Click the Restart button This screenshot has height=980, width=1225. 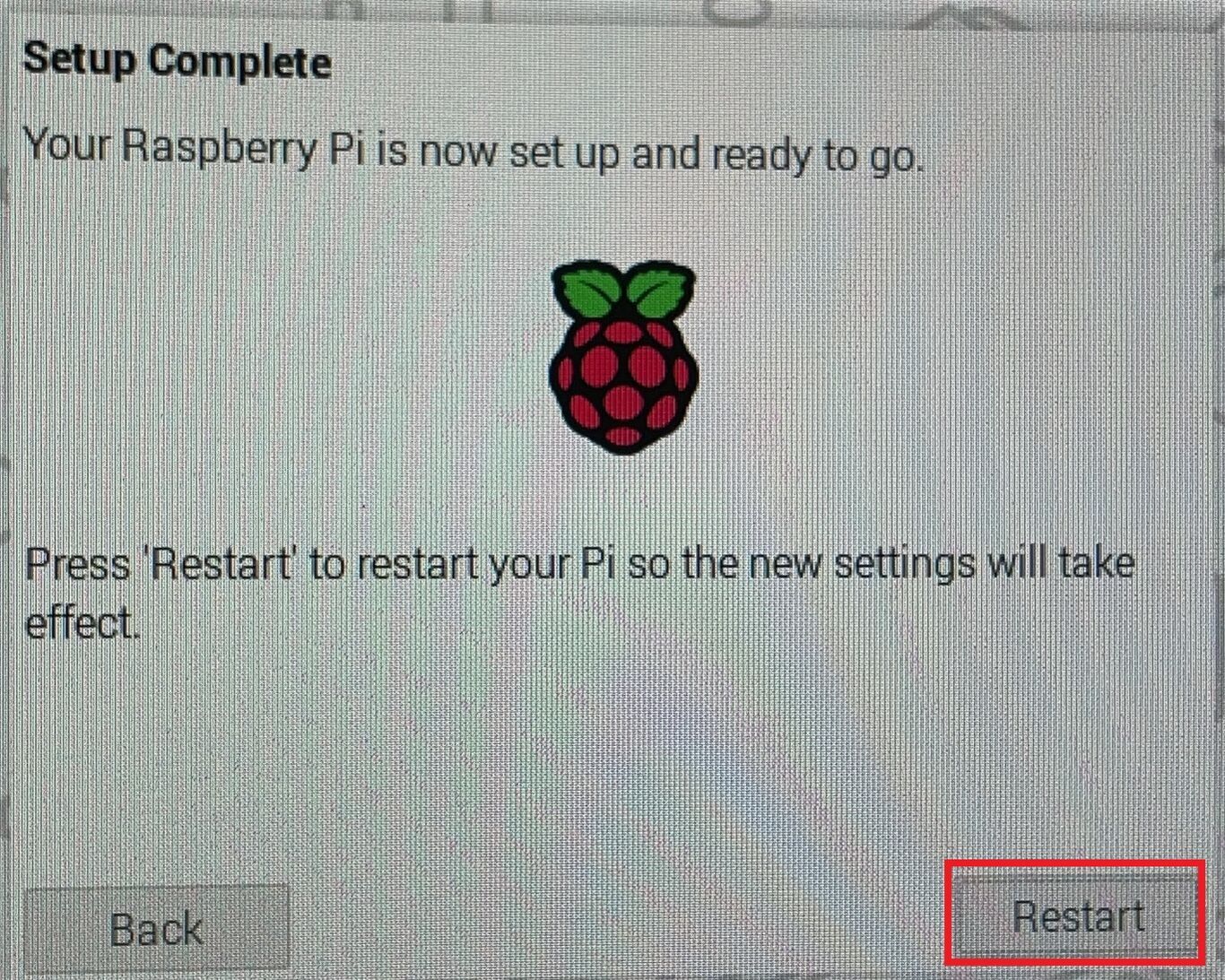tap(1075, 915)
